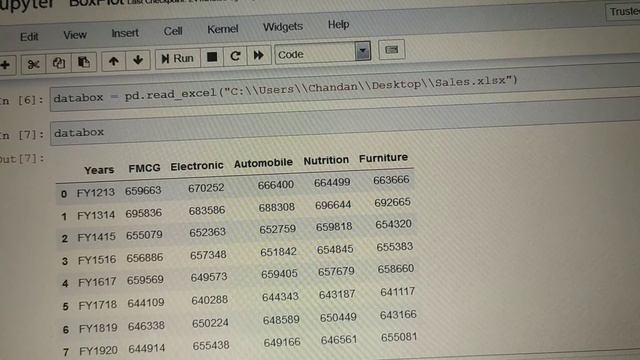This screenshot has height=360, width=640.
Task: Click Furniture value 658660
Action: (396, 269)
